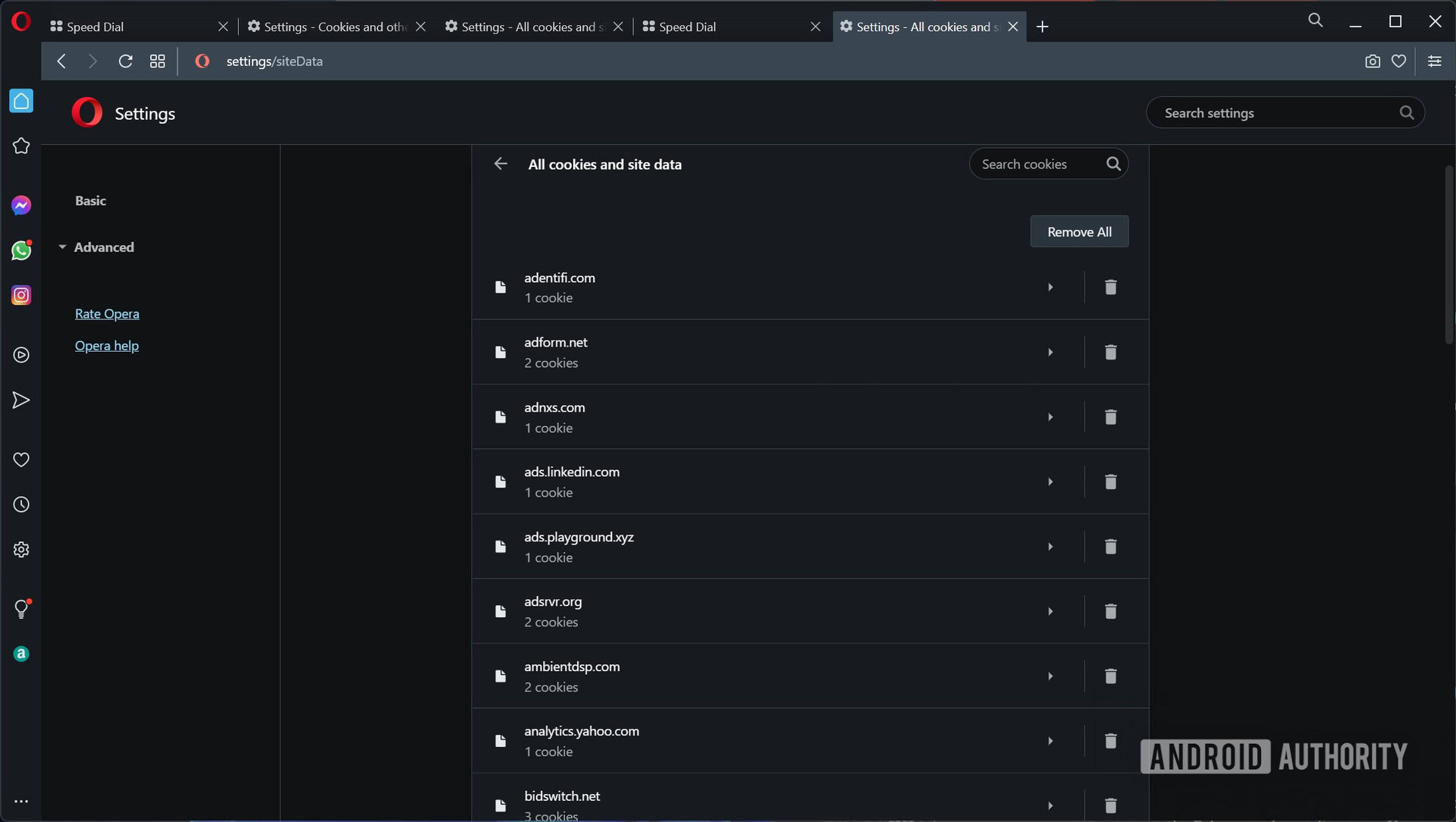Open WhatsApp in sidebar

click(x=21, y=250)
